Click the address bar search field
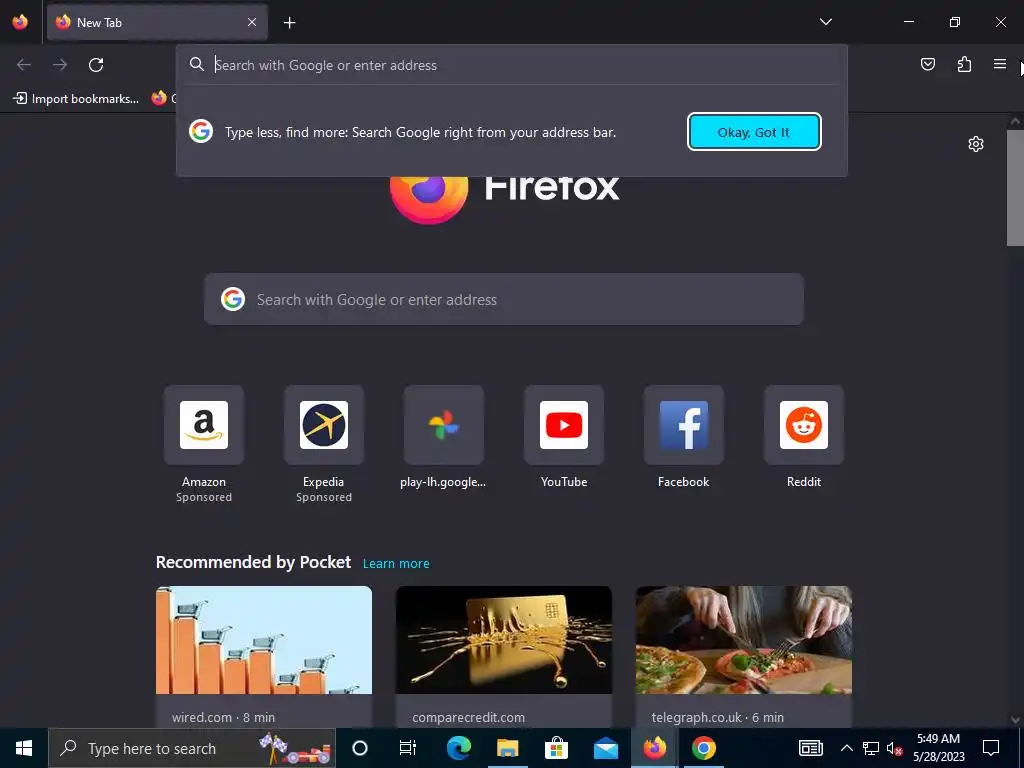The height and width of the screenshot is (768, 1024). coord(512,65)
